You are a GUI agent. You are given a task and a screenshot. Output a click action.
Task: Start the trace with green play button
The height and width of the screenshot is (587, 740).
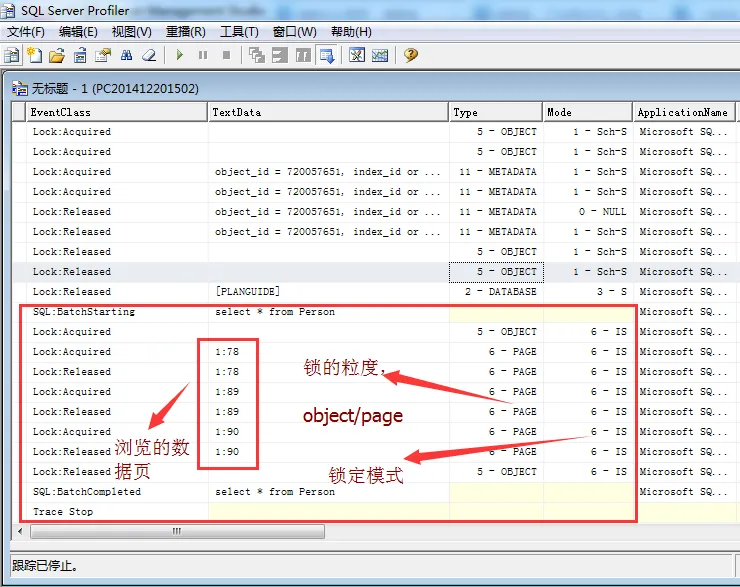pos(179,55)
